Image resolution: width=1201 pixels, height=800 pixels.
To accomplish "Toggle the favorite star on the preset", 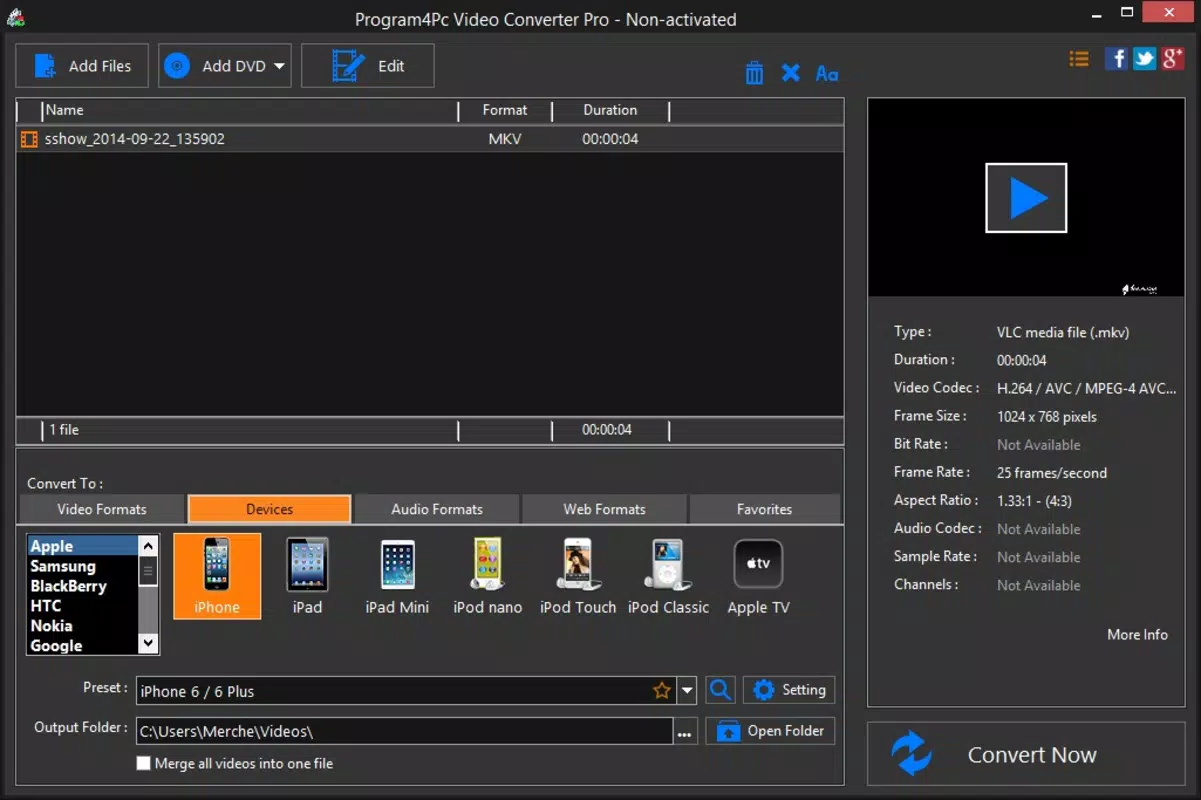I will tap(662, 691).
